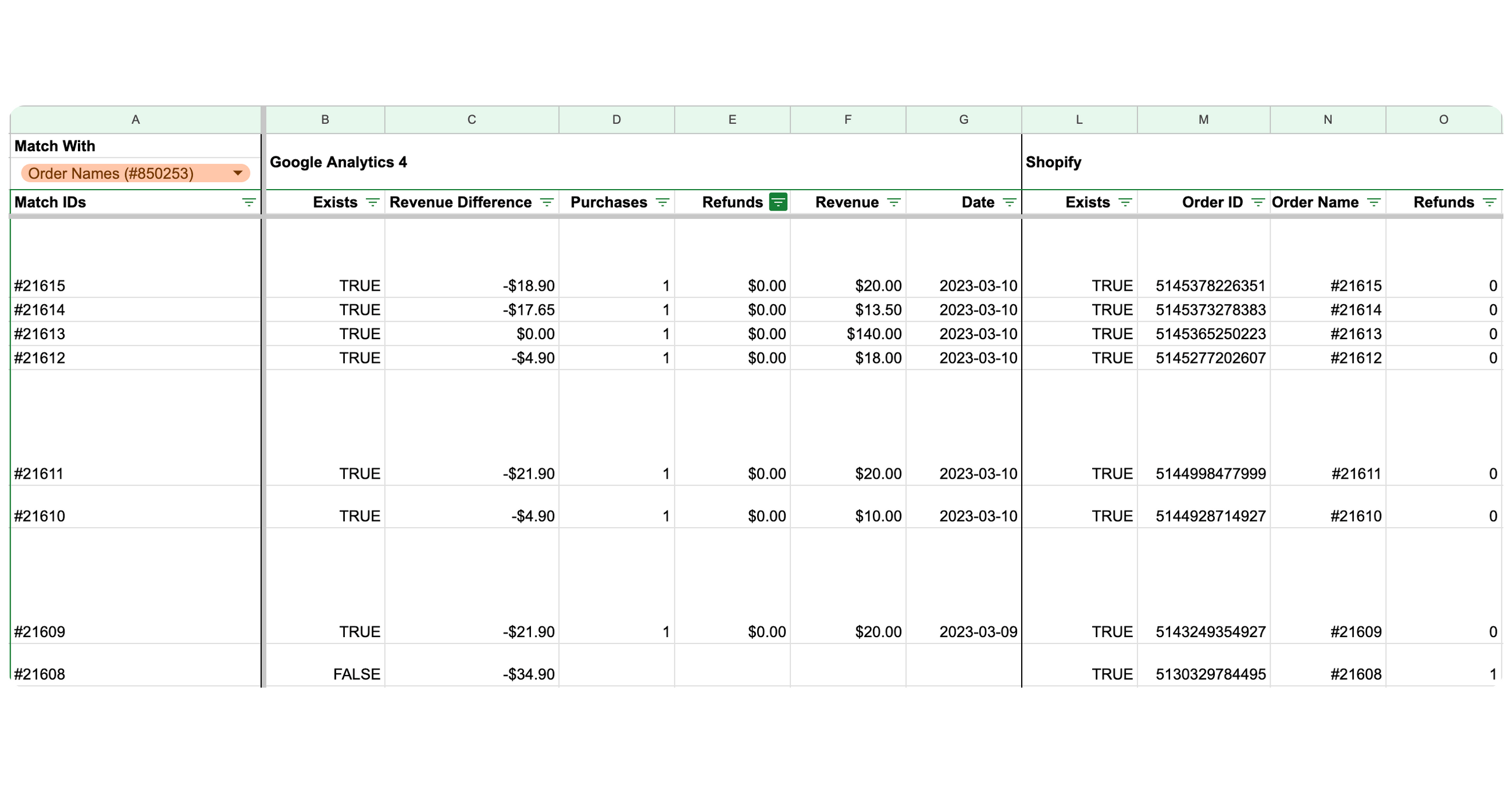This screenshot has width=1512, height=793.
Task: Select column E header
Action: [732, 120]
